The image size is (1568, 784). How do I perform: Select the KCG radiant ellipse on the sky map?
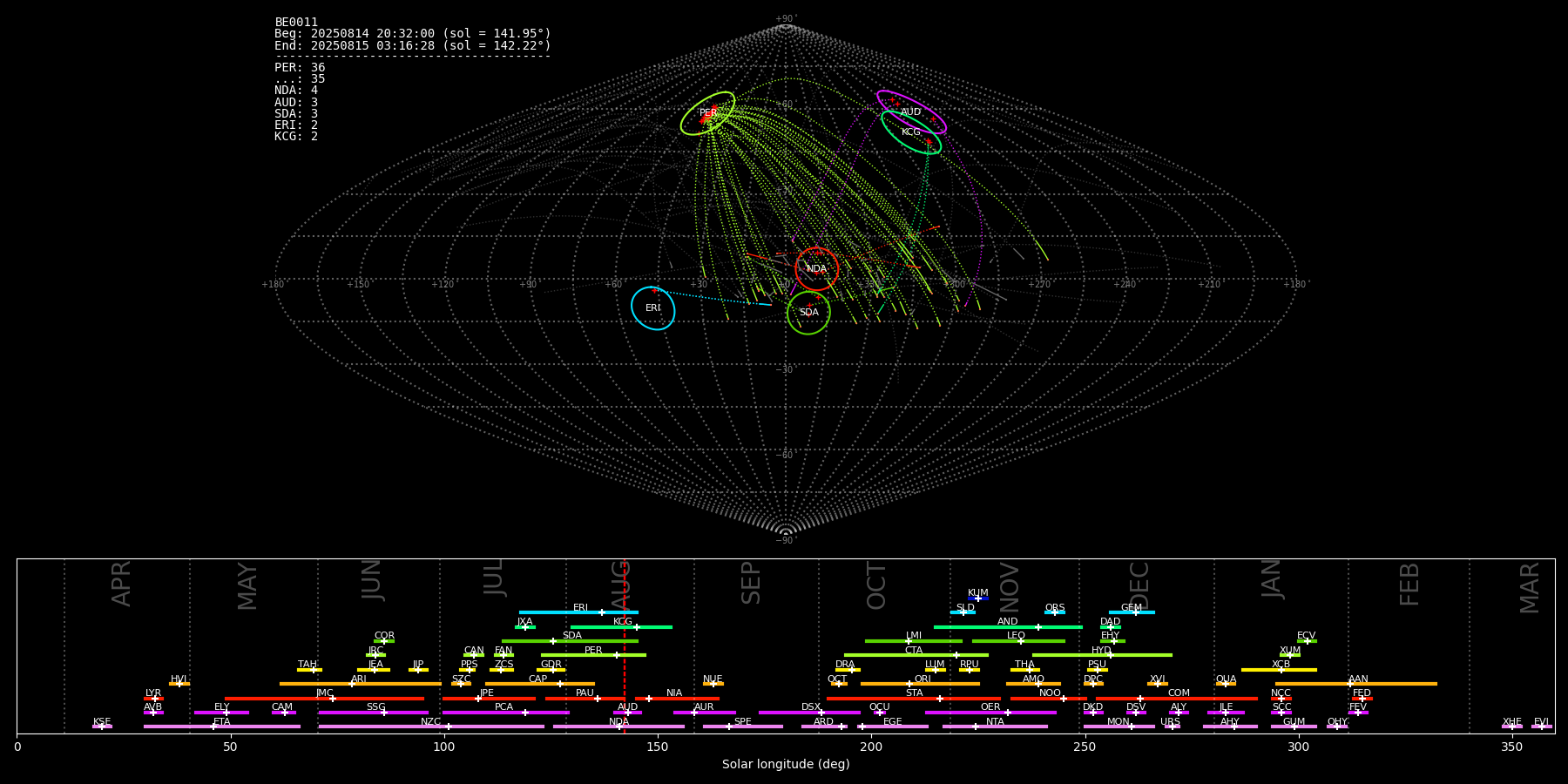(x=911, y=132)
